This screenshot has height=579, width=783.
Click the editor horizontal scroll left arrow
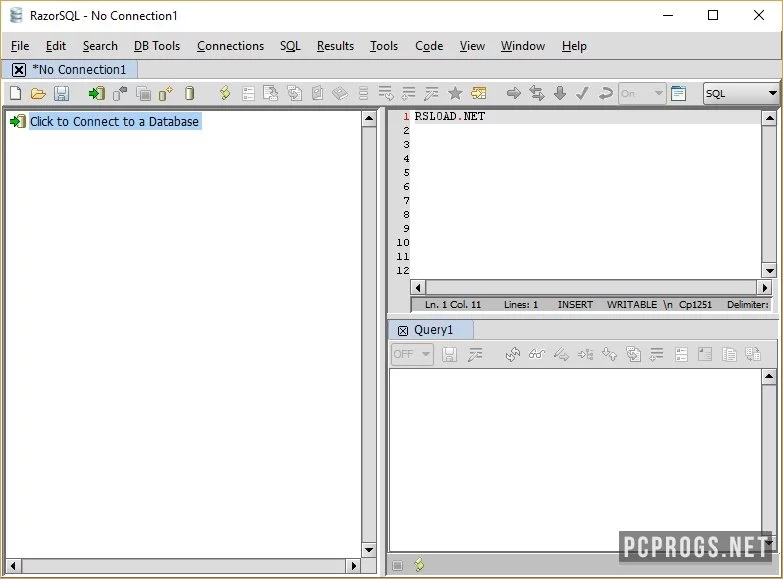coord(418,287)
